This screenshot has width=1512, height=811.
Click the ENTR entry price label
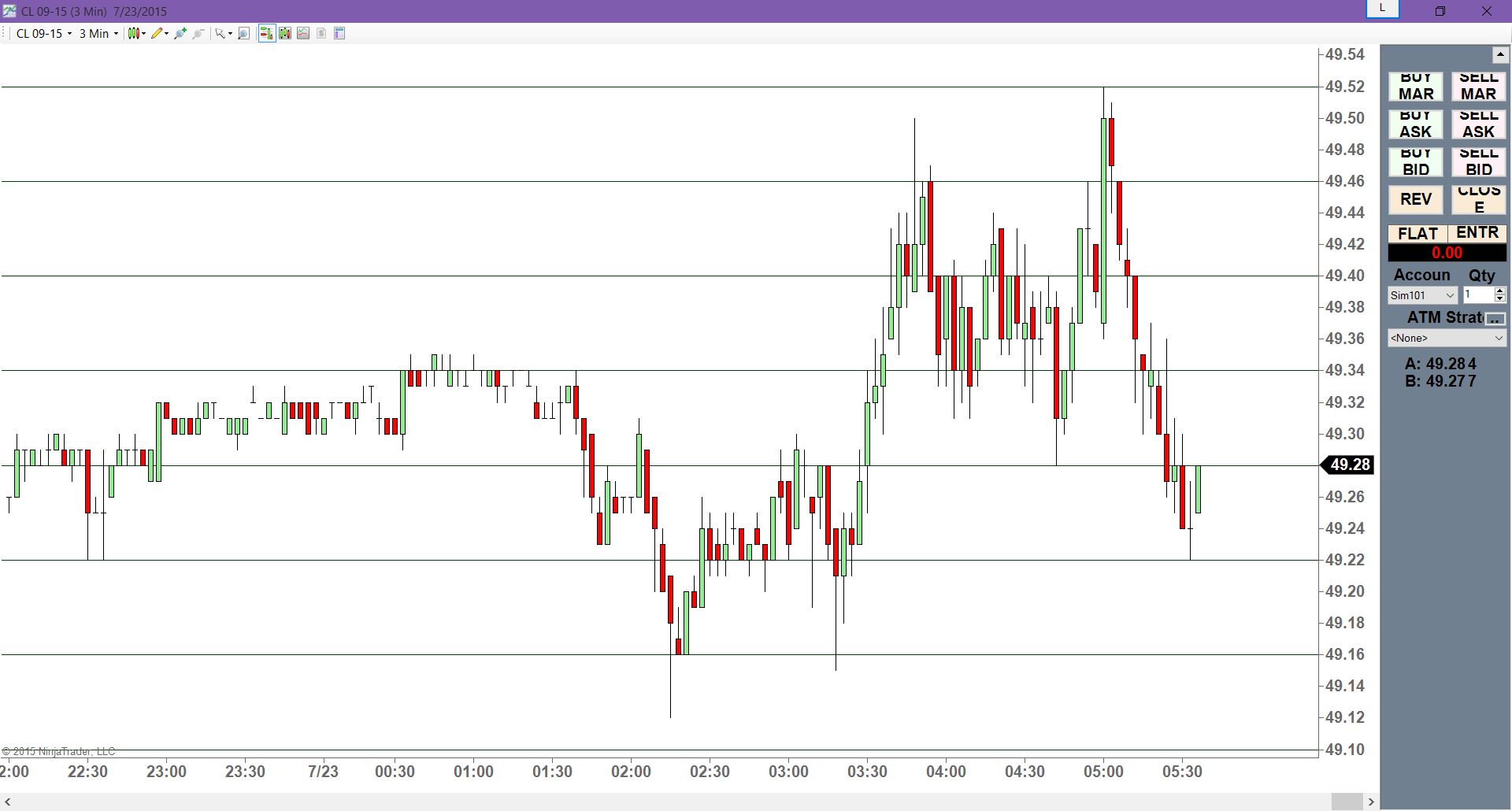pos(1477,233)
